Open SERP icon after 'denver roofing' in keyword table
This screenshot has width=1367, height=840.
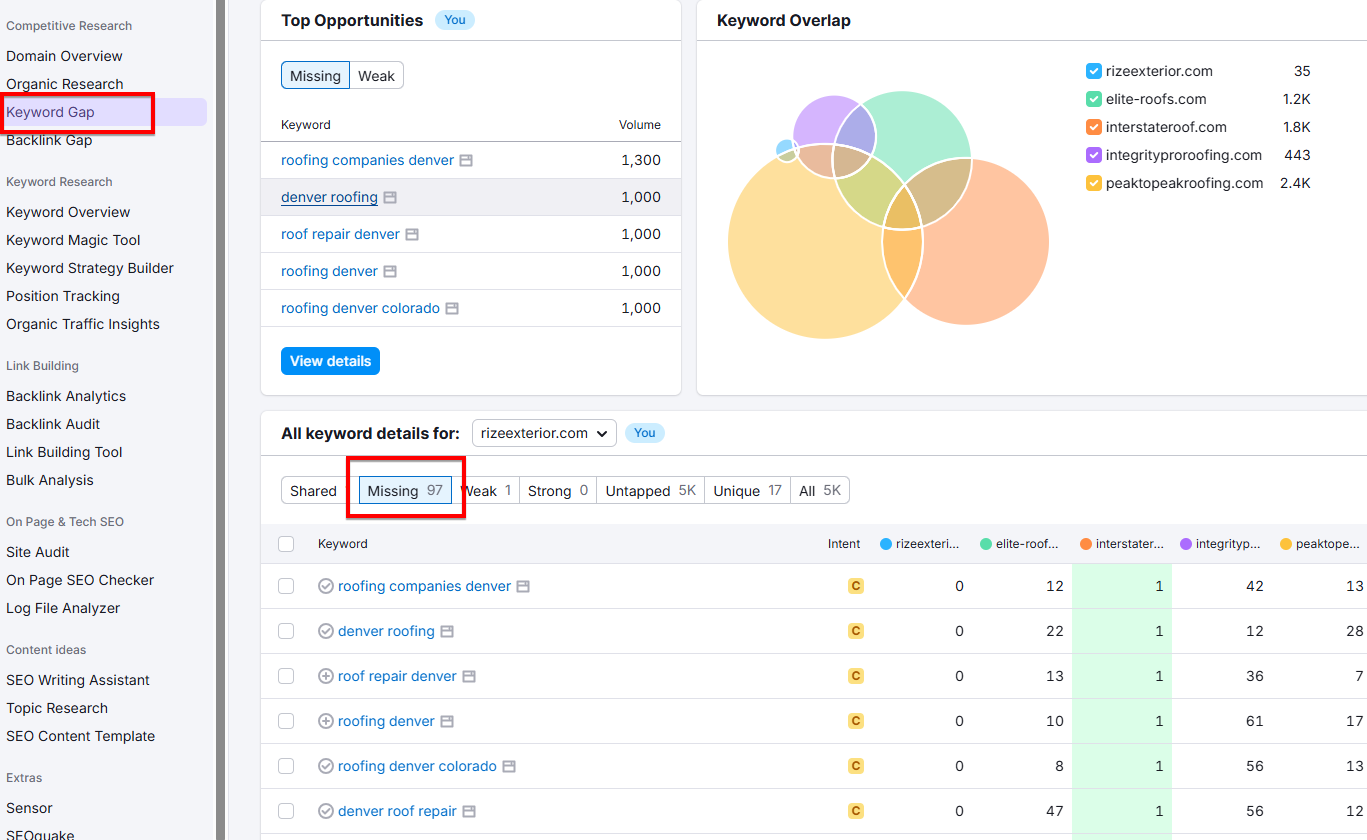(x=447, y=631)
